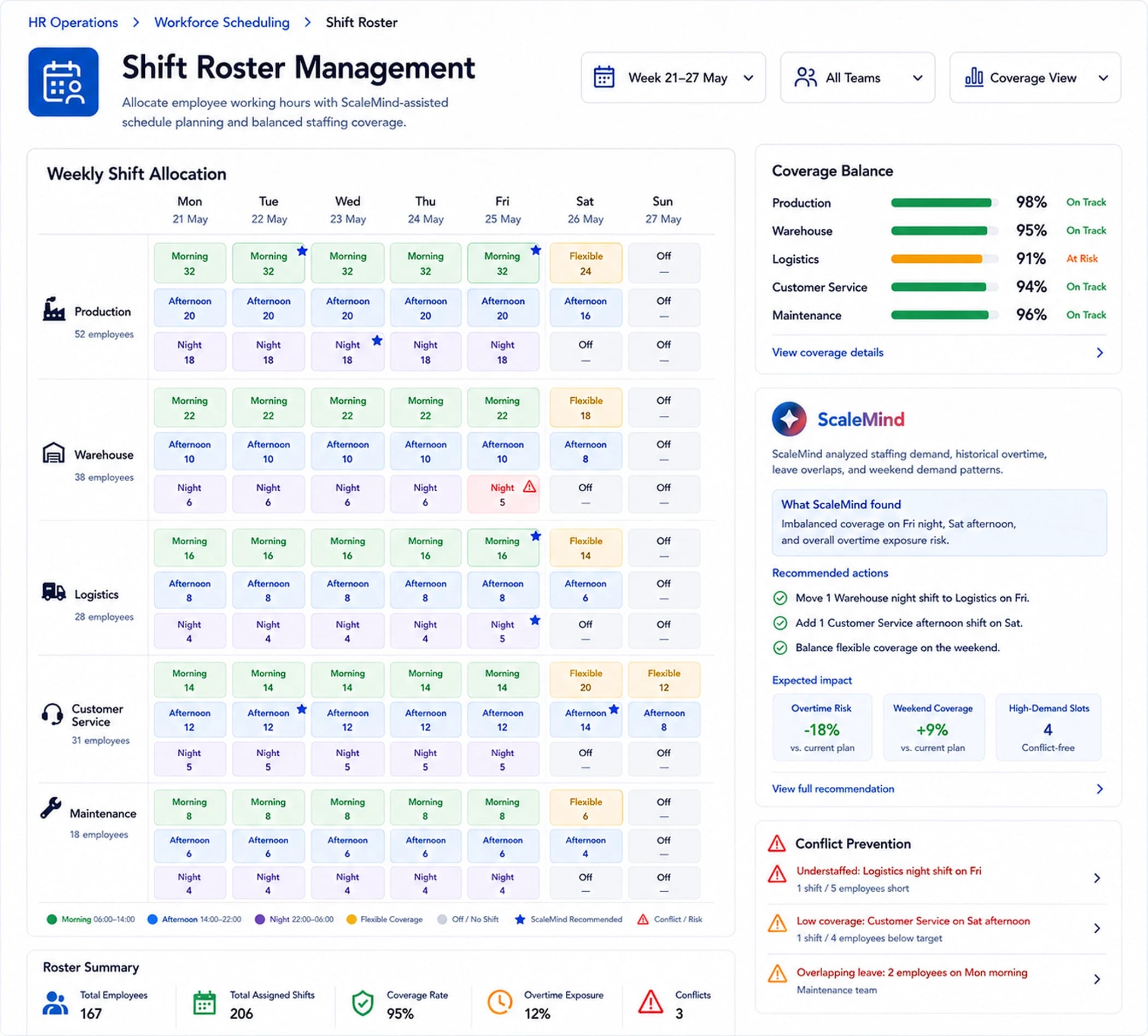Expand the Understaffed Logistics night shift alert chevron
This screenshot has height=1036, width=1148.
pos(1097,878)
